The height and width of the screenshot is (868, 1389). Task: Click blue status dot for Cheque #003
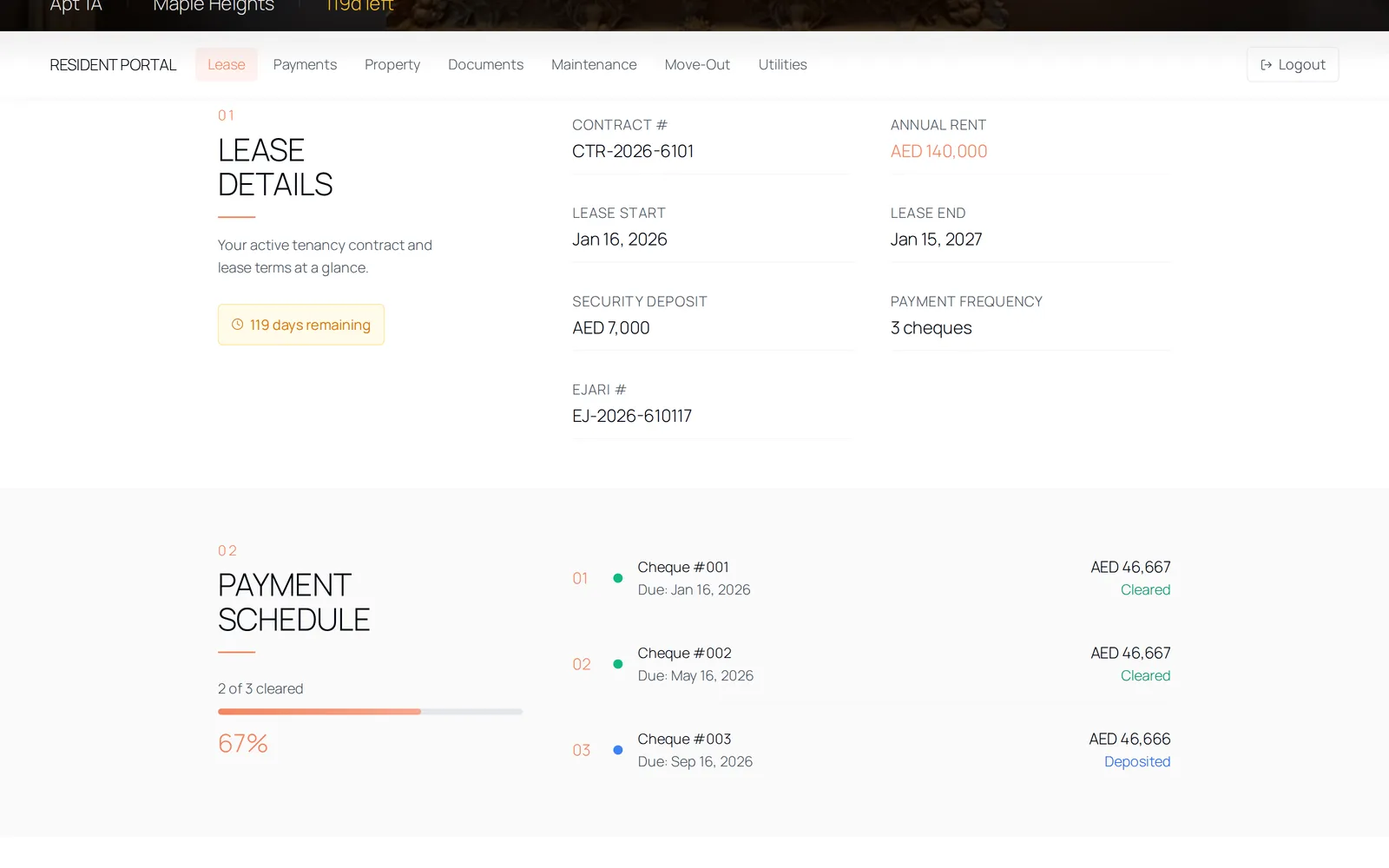[x=618, y=750]
